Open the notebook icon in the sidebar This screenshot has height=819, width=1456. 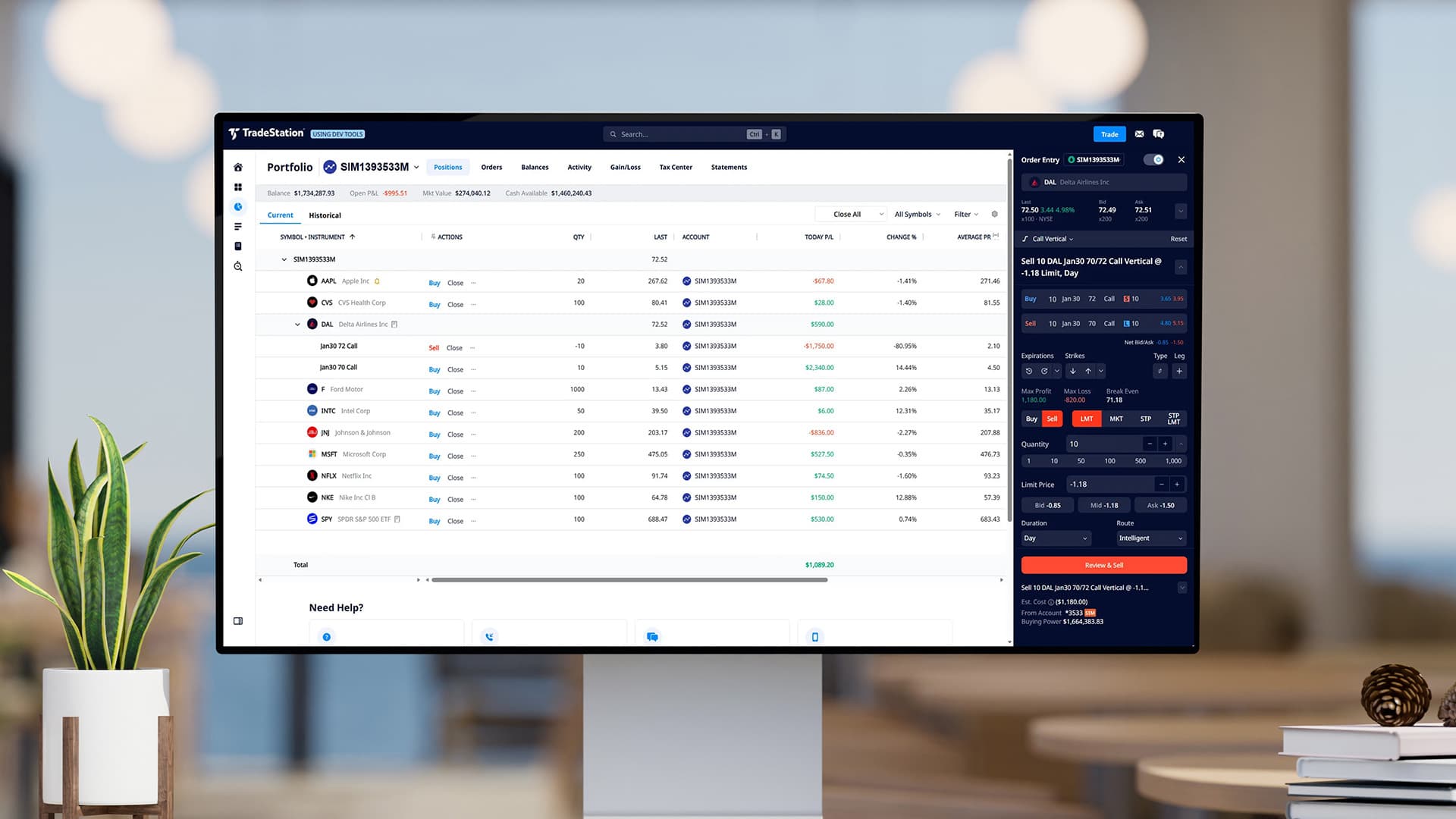pyautogui.click(x=238, y=246)
